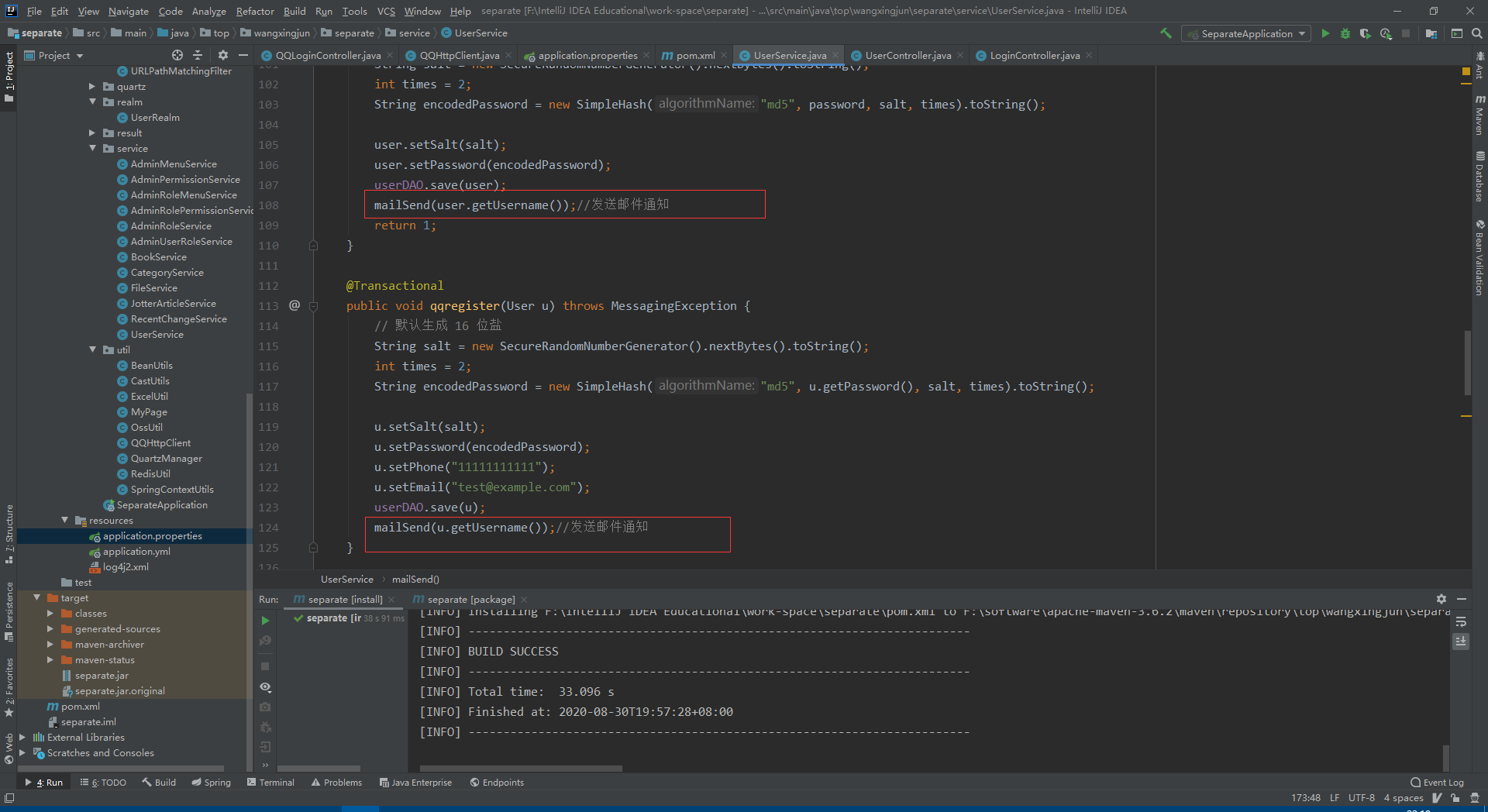This screenshot has width=1488, height=812.
Task: Hide the Run tool window with its dash icon
Action: [x=1462, y=599]
